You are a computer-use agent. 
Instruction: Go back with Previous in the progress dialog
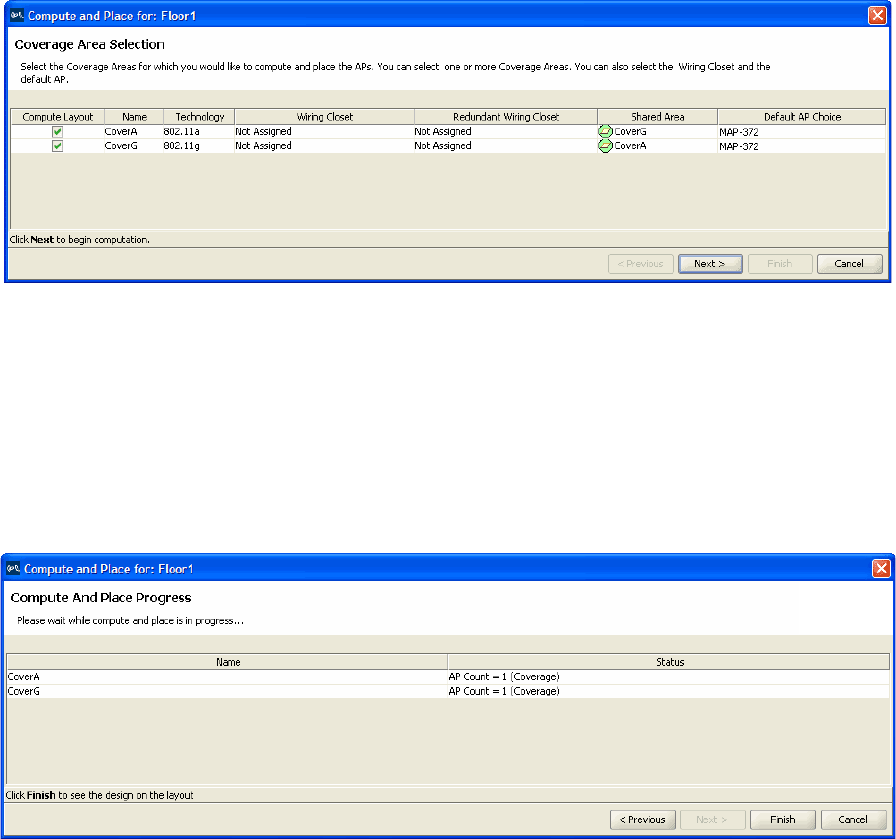tap(643, 819)
